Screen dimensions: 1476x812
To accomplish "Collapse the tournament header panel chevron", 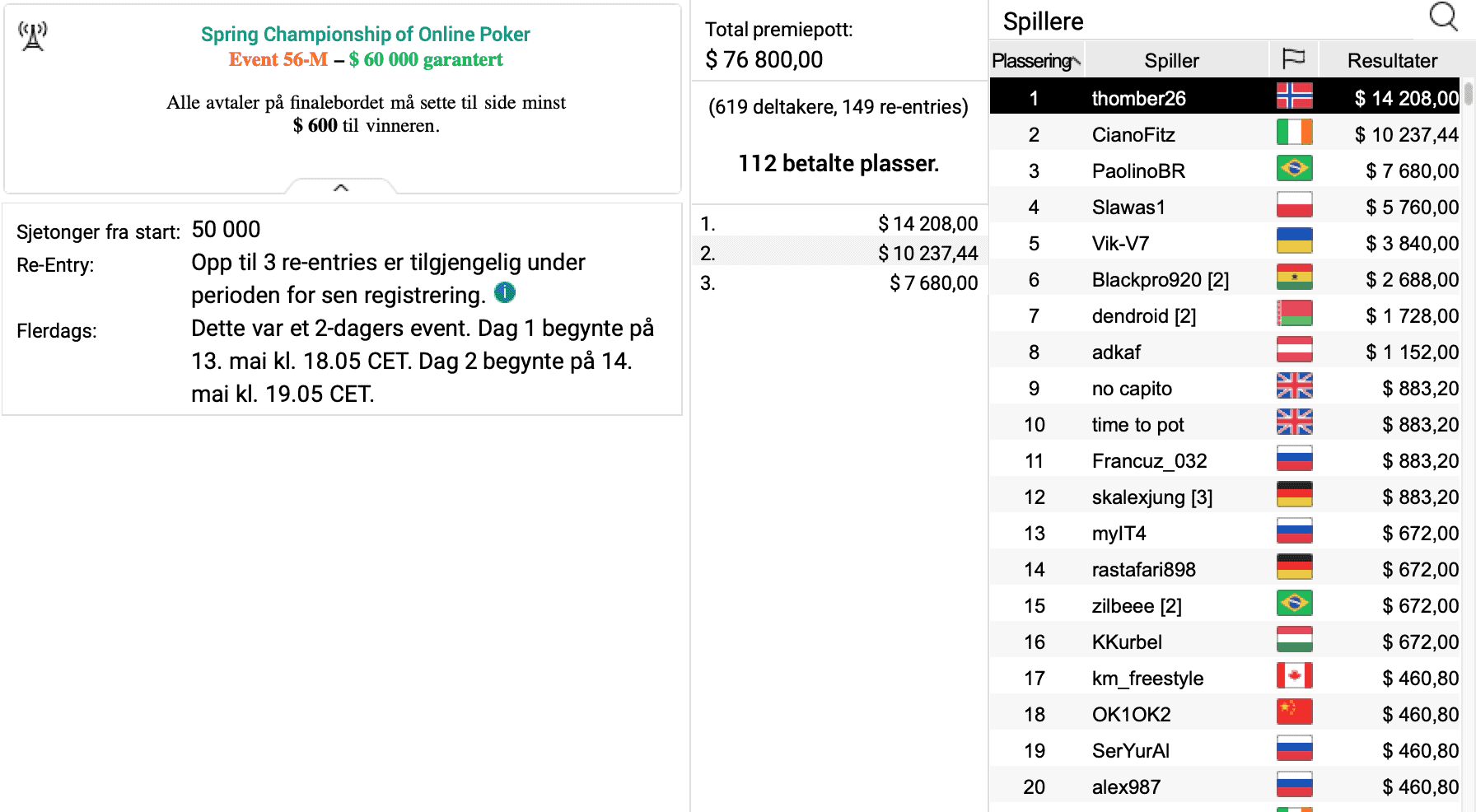I will (x=341, y=187).
